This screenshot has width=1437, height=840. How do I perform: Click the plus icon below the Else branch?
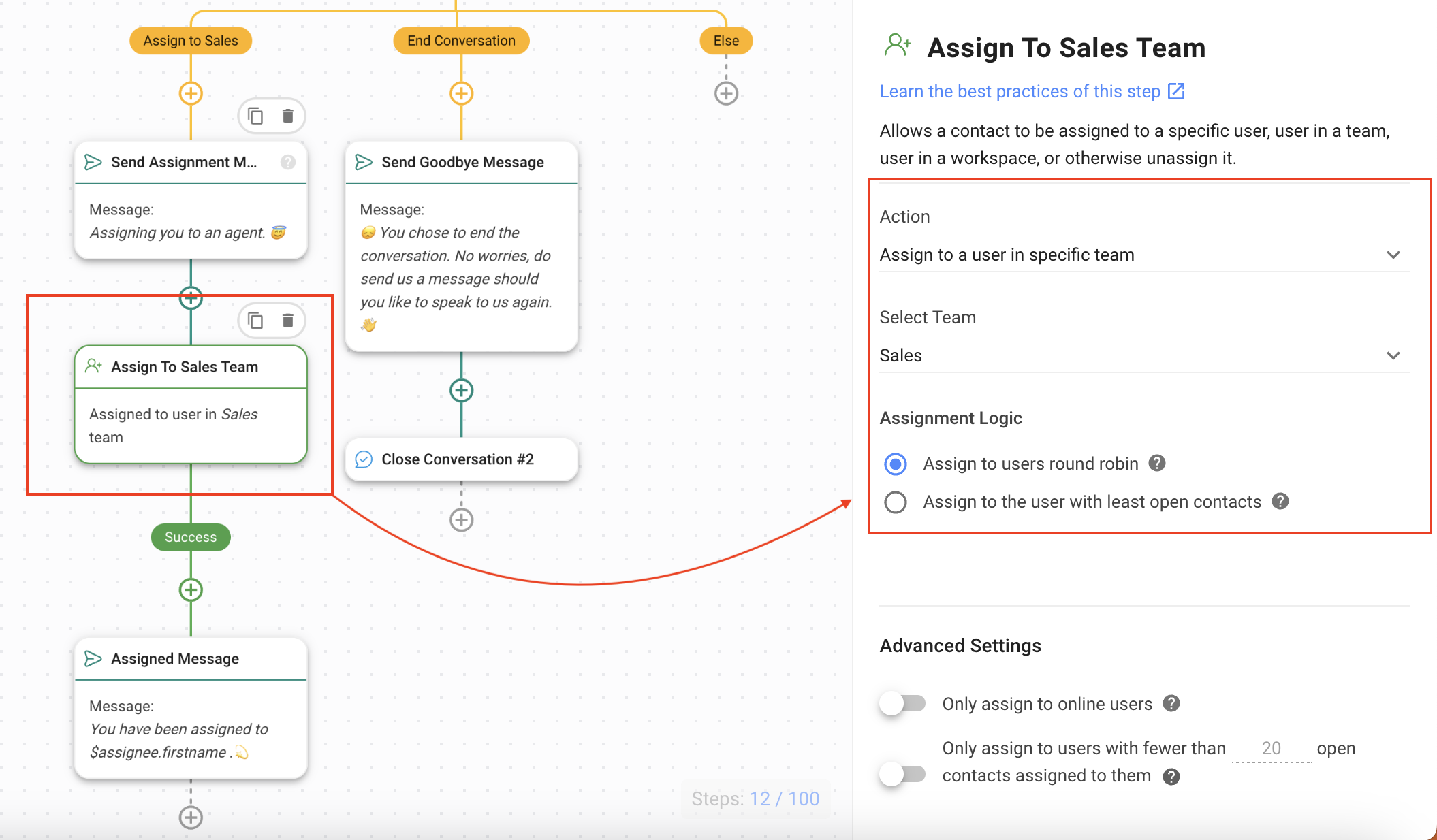click(x=726, y=93)
